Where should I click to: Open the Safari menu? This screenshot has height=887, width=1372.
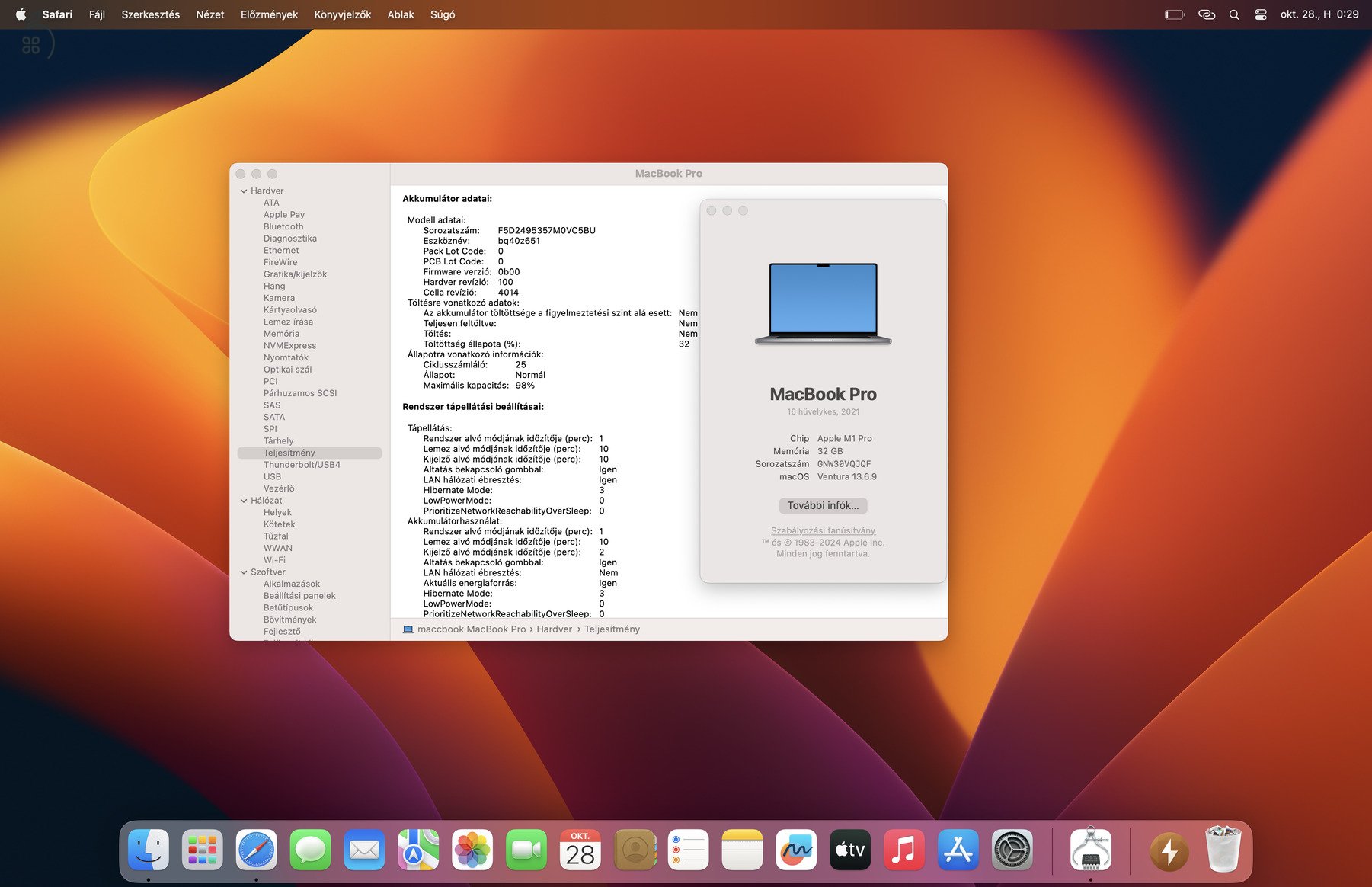coord(57,14)
